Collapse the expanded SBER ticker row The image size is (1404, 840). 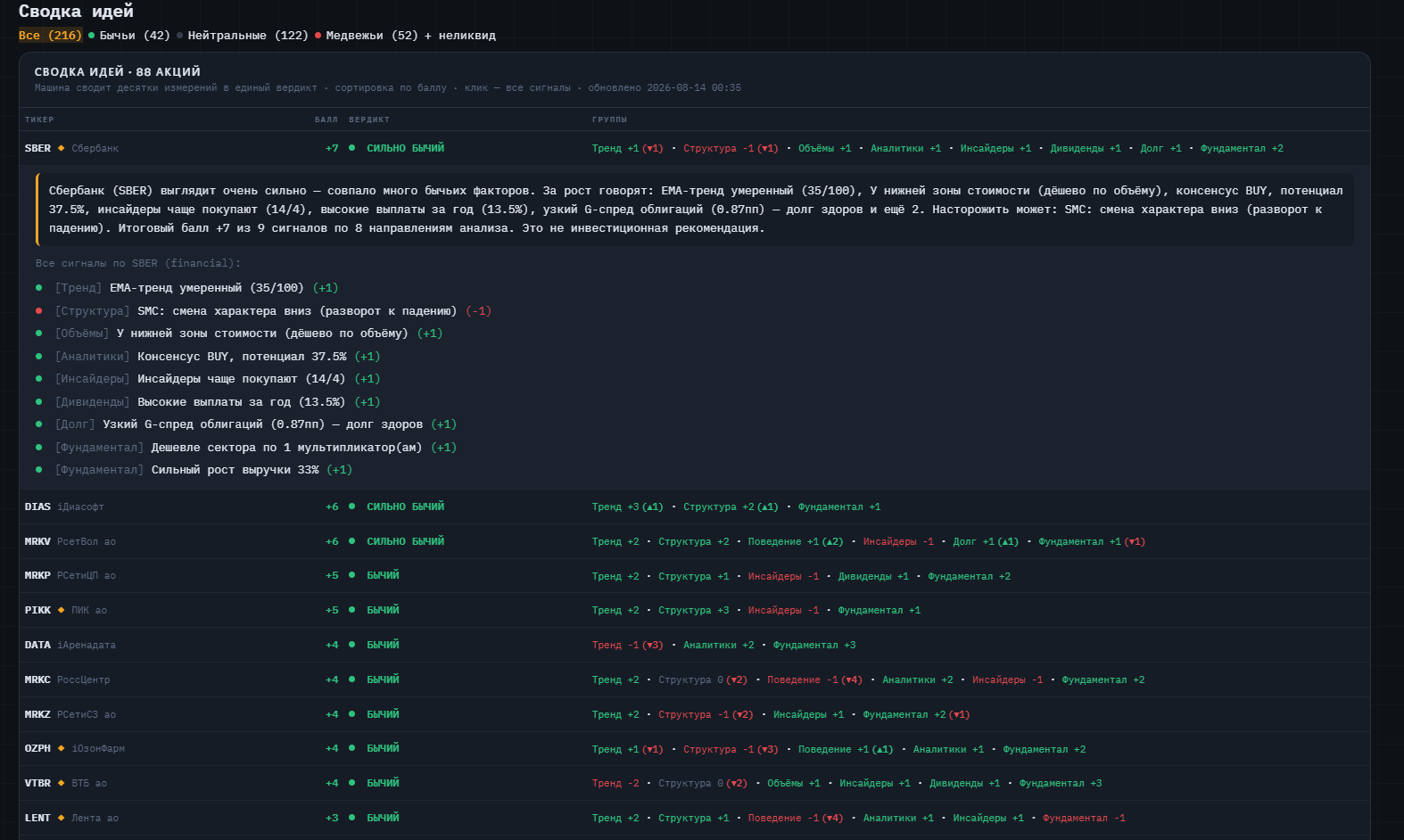tap(695, 148)
